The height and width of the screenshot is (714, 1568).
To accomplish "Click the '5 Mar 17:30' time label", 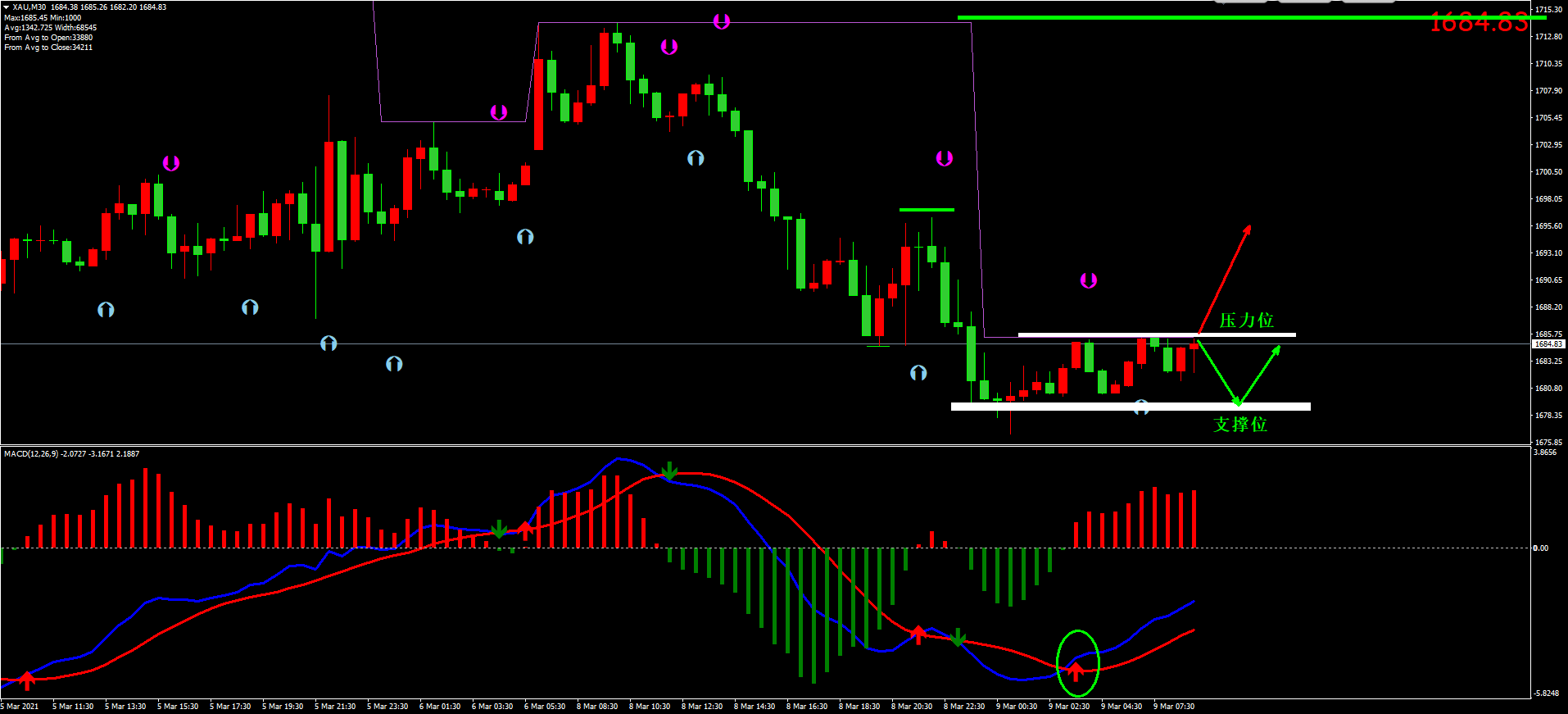I will 230,707.
